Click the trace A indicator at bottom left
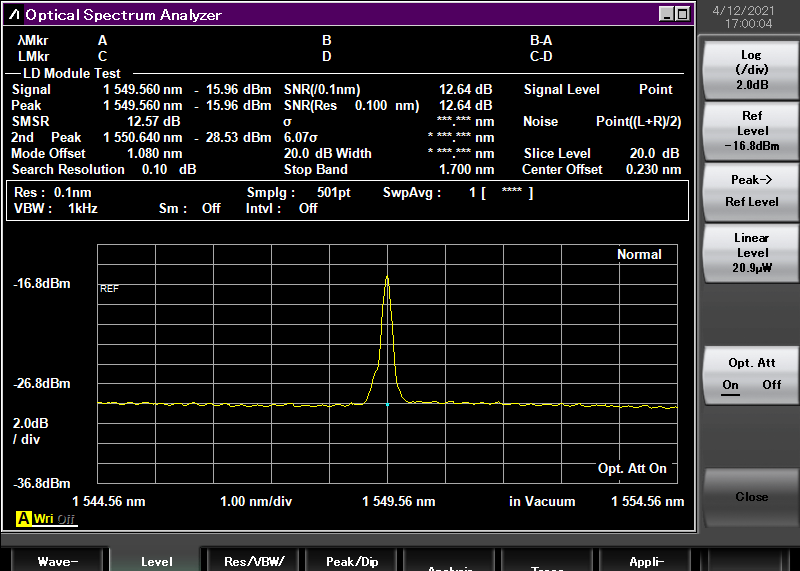 (23, 518)
